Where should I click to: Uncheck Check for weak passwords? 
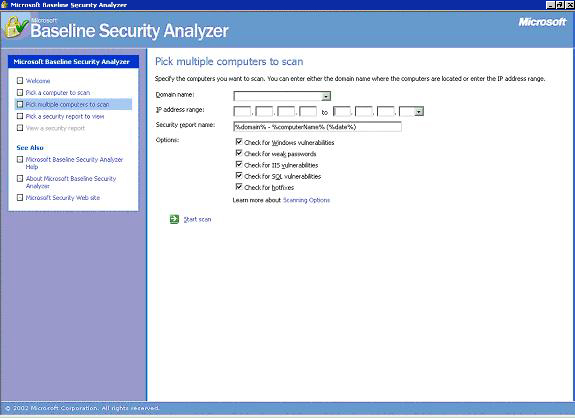coord(239,153)
